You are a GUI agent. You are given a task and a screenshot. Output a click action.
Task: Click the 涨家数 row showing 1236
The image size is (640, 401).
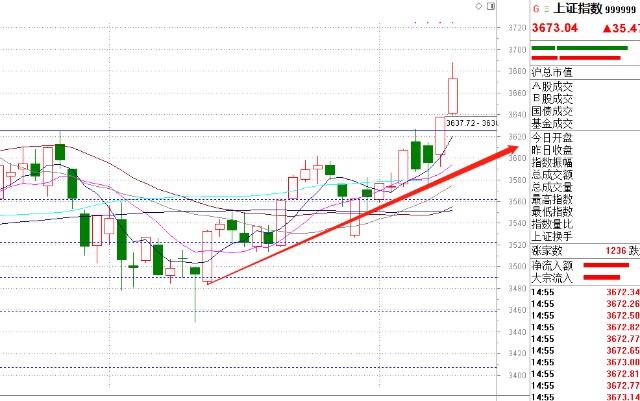click(584, 251)
